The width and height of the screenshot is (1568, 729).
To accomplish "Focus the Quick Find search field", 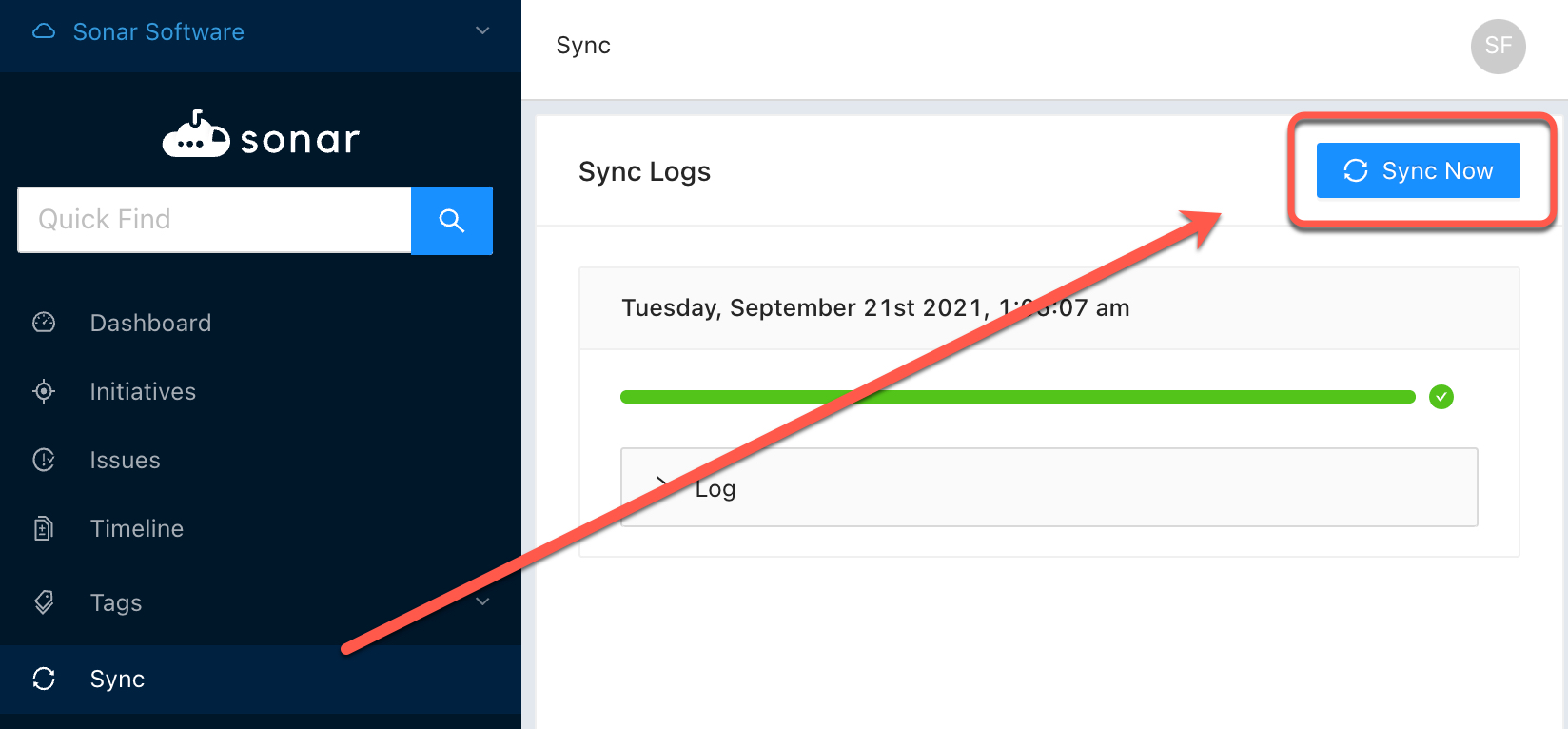I will [x=214, y=220].
